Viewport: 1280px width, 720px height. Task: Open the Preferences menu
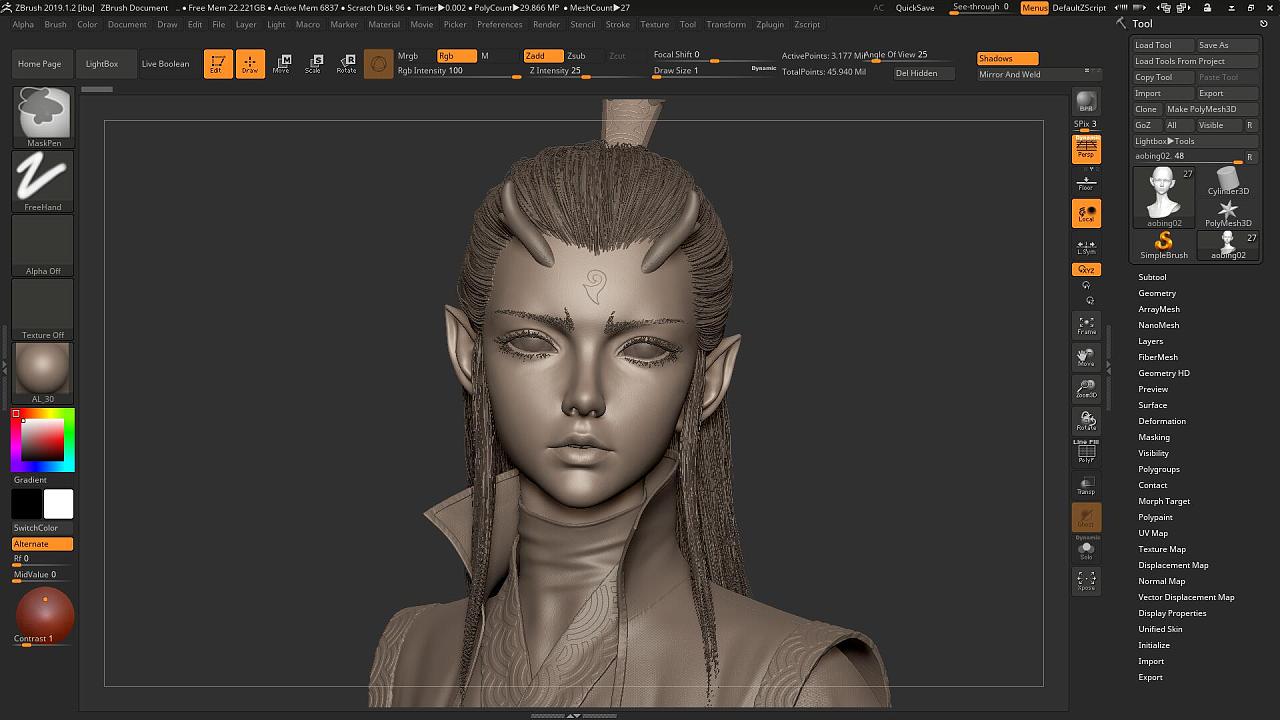(499, 24)
